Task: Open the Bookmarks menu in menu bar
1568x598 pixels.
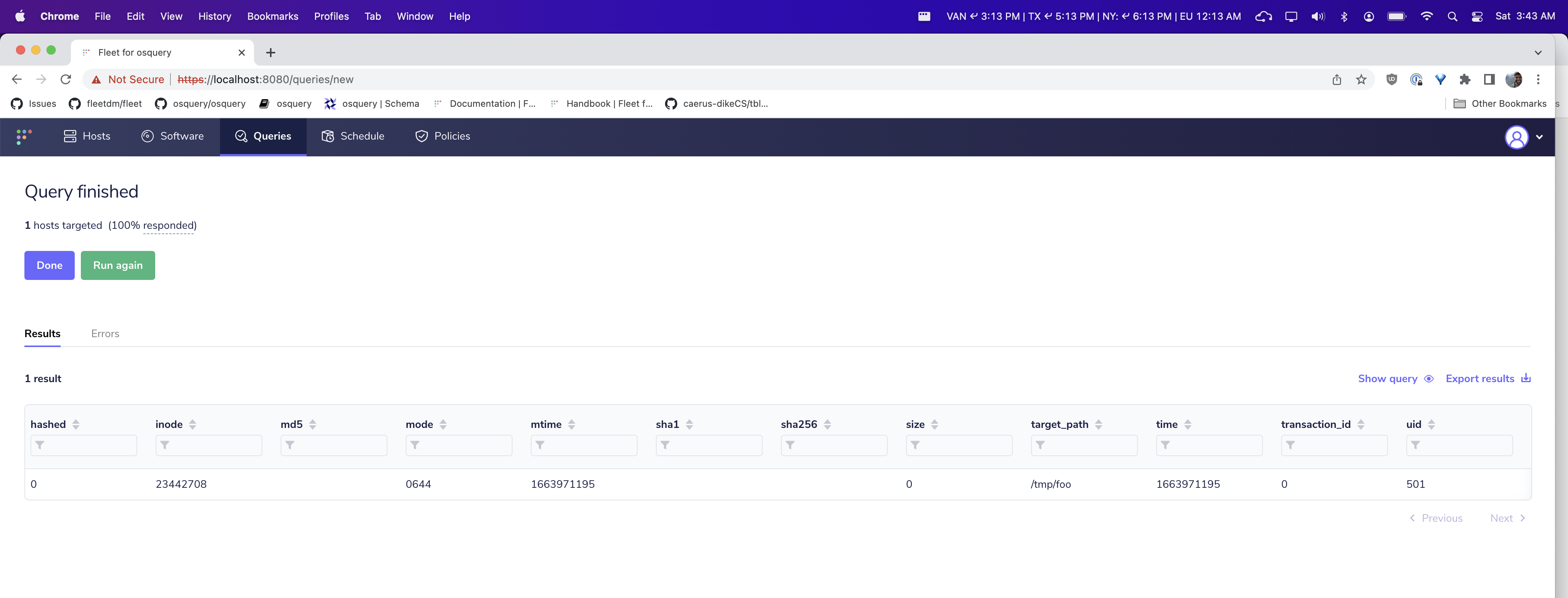Action: [x=272, y=16]
